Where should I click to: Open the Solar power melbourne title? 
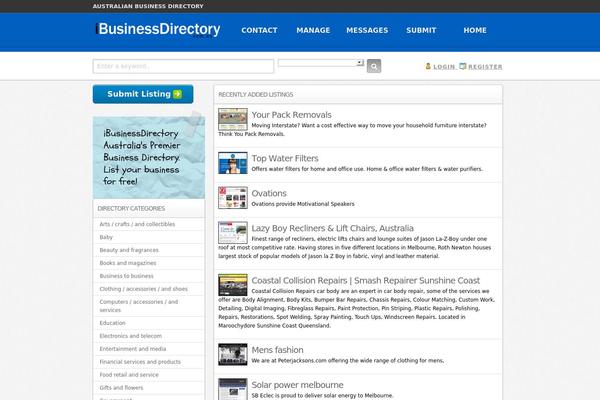click(x=297, y=385)
